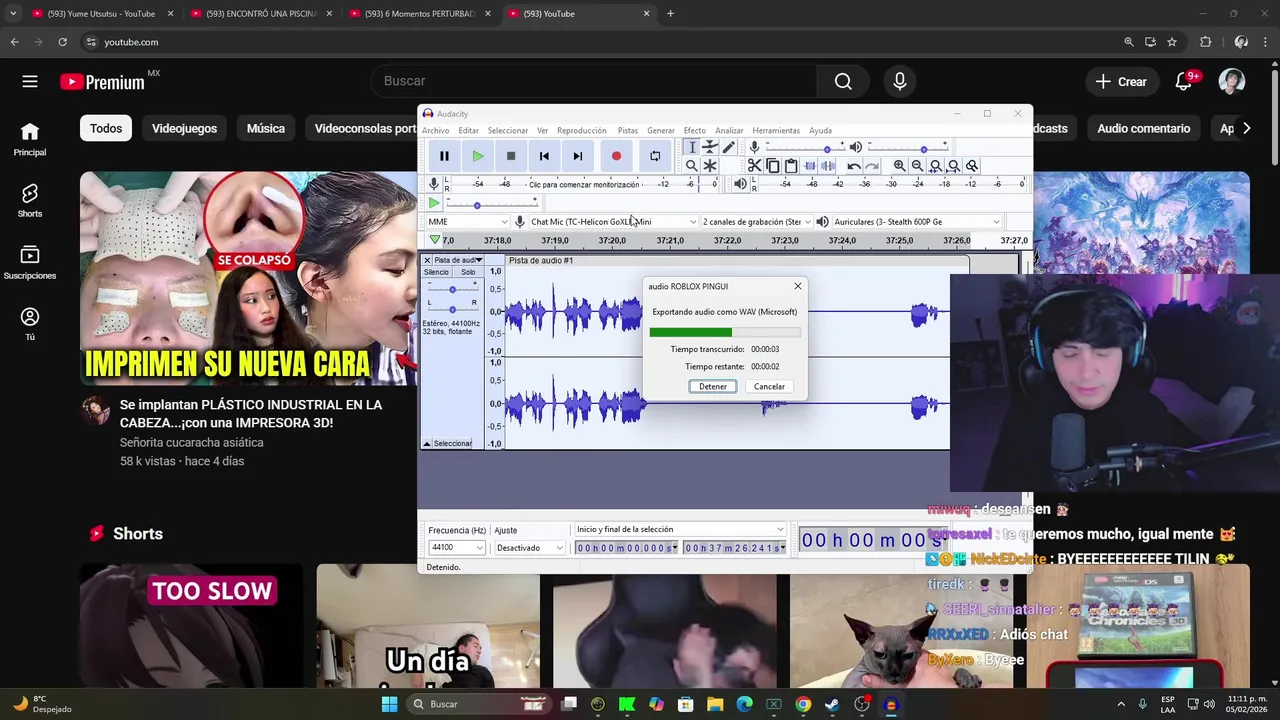The width and height of the screenshot is (1280, 720).
Task: Click the green Play button in Audacity transport
Action: 478,156
